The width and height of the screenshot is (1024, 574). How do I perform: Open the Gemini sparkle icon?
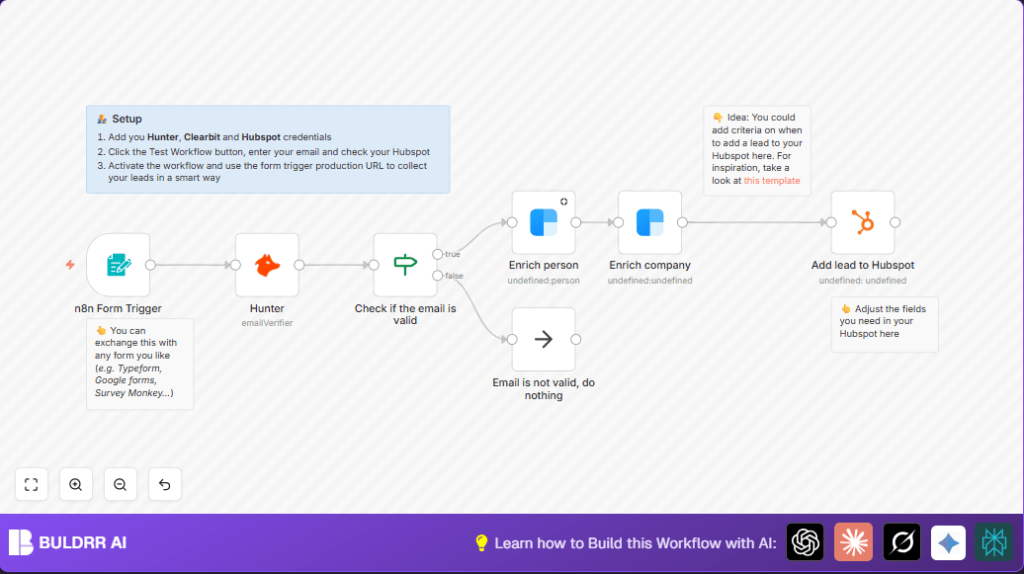click(x=948, y=542)
